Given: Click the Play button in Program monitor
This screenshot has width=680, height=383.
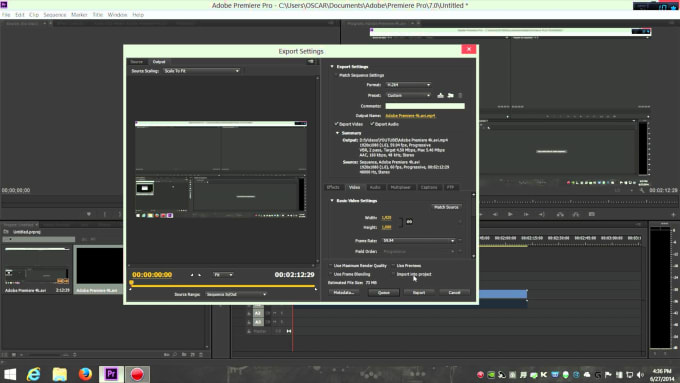Looking at the screenshot, I should click(510, 214).
